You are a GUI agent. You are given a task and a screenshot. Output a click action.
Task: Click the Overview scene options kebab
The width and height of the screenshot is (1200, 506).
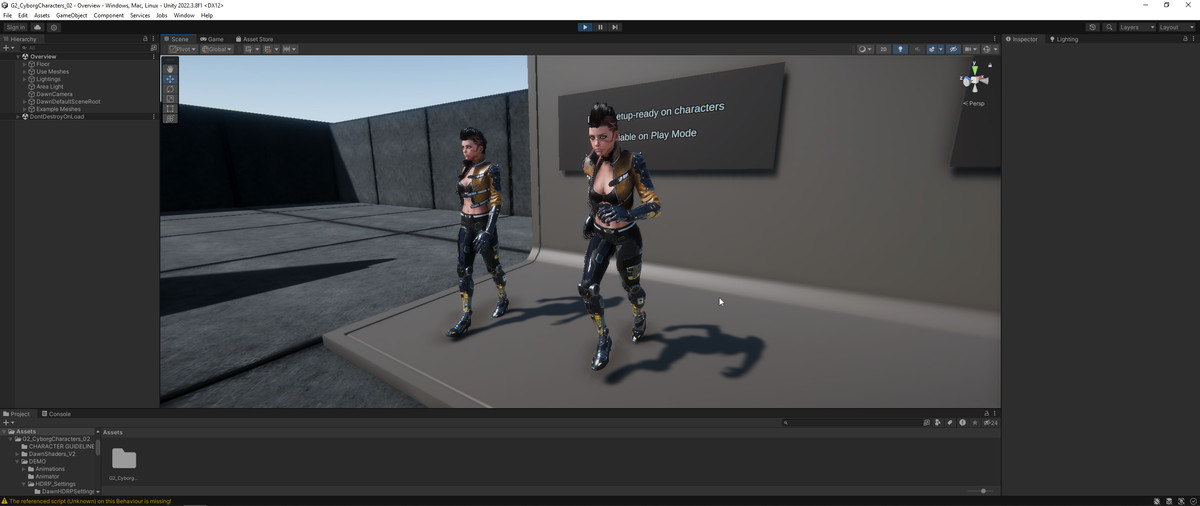click(153, 57)
